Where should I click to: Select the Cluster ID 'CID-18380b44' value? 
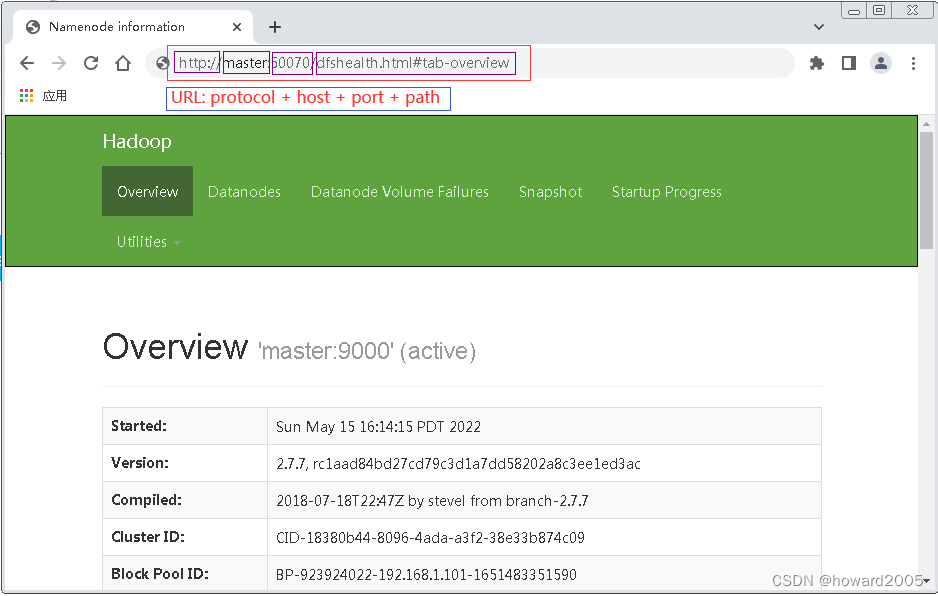point(430,538)
